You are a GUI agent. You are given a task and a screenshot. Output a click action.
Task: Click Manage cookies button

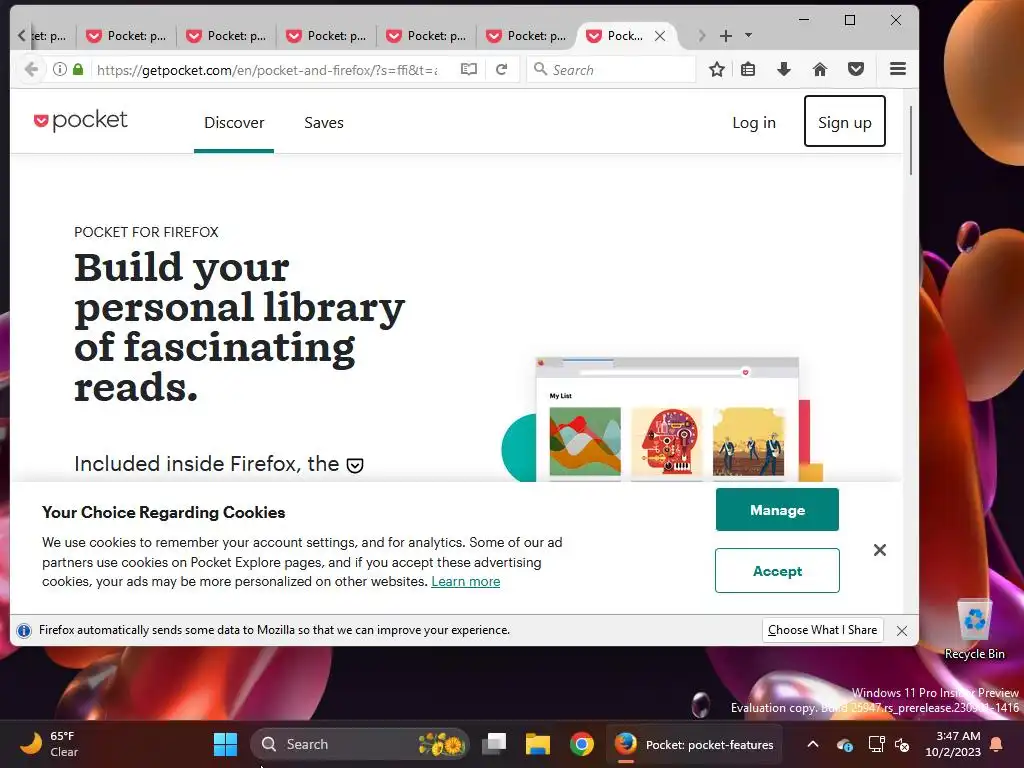tap(777, 510)
